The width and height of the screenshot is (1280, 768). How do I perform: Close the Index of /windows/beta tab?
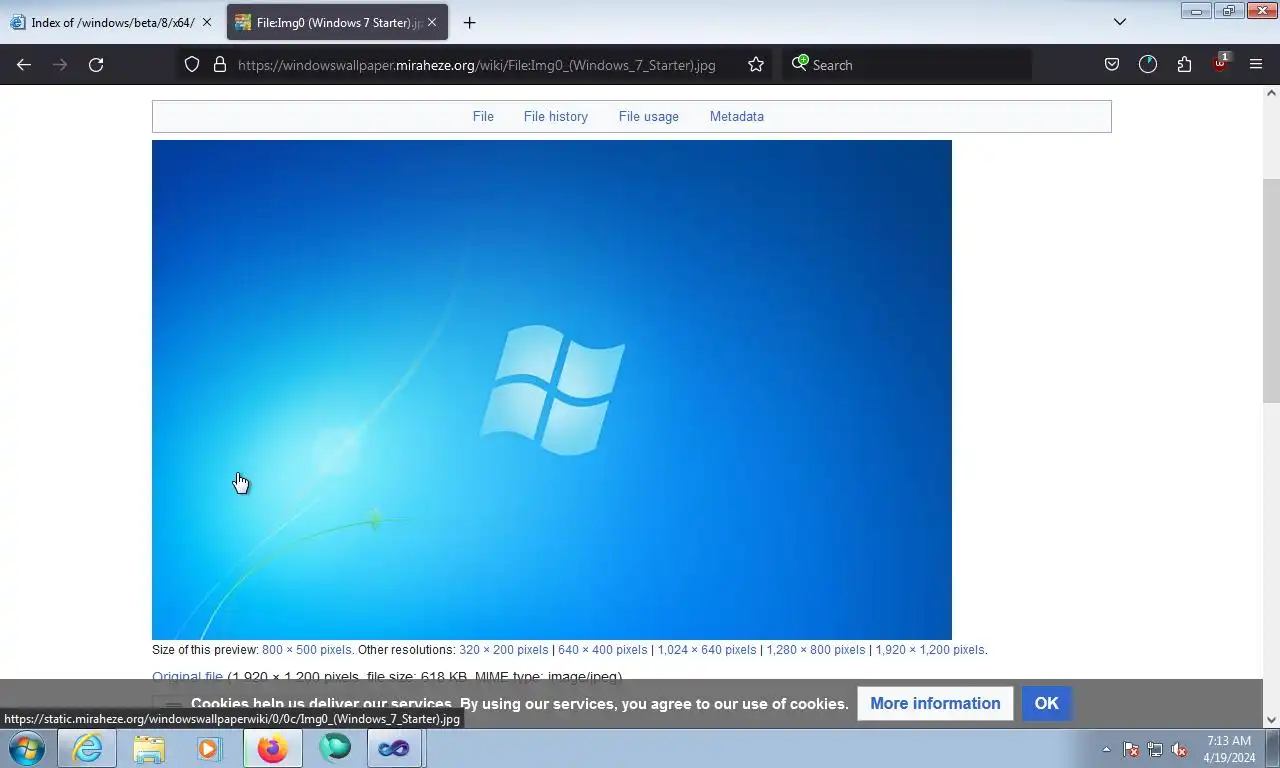[x=207, y=22]
